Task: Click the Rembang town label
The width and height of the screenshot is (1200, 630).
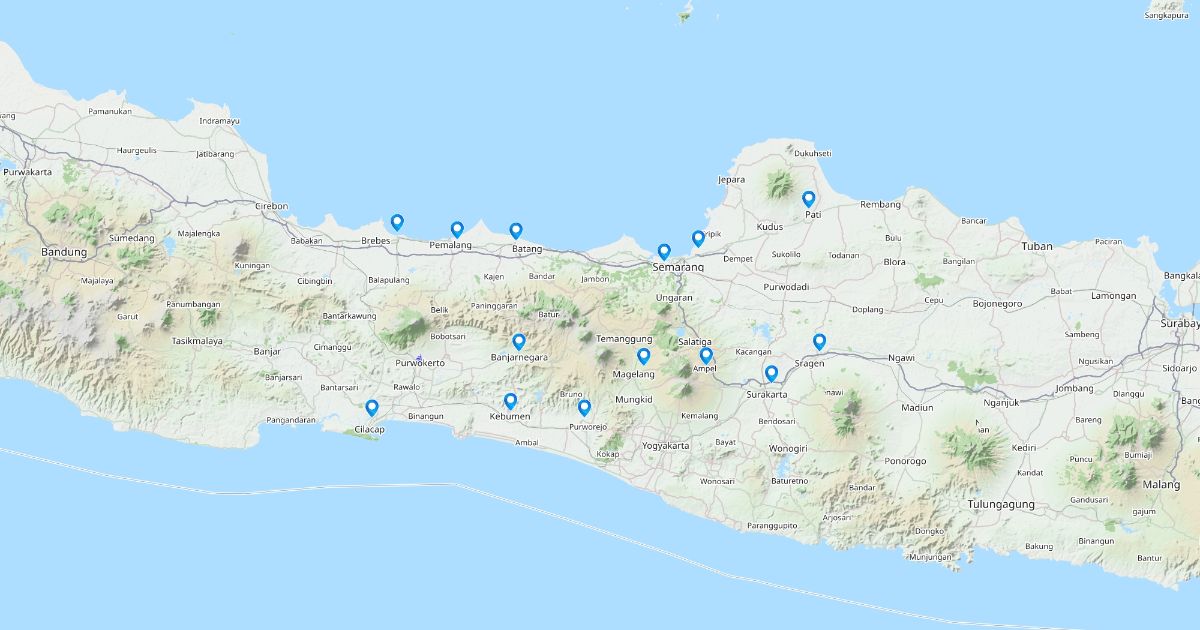Action: pos(880,204)
